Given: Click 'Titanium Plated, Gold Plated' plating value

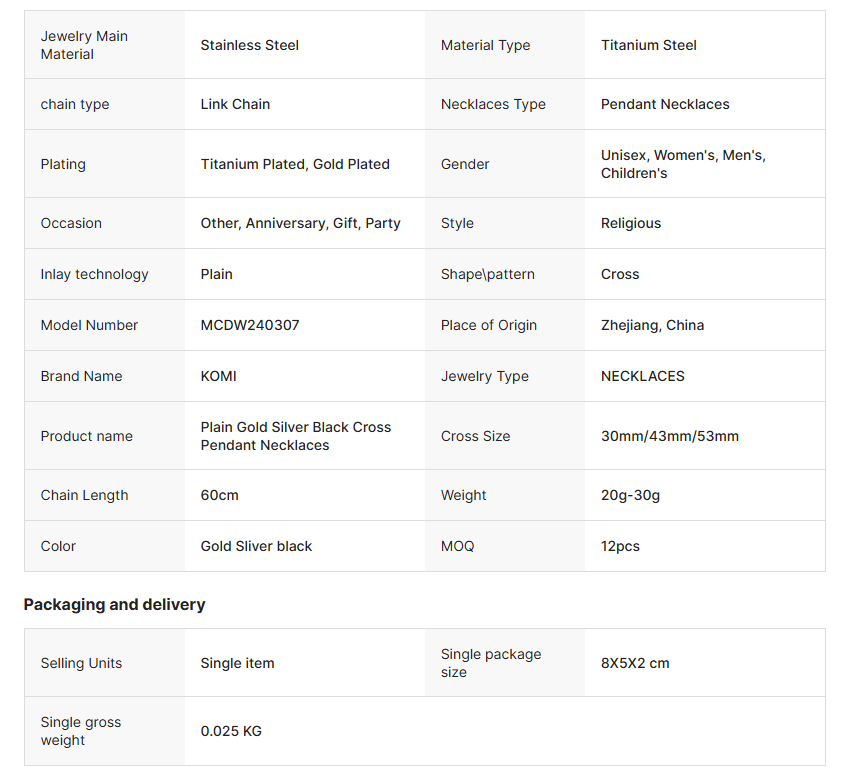Looking at the screenshot, I should point(295,164).
